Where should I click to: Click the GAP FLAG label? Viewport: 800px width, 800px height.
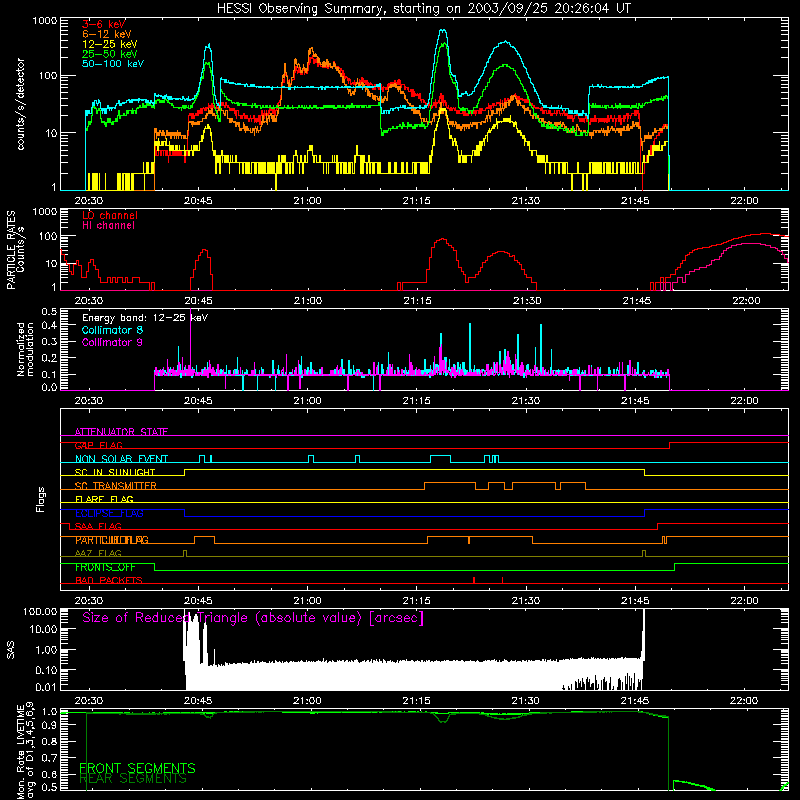coord(98,445)
